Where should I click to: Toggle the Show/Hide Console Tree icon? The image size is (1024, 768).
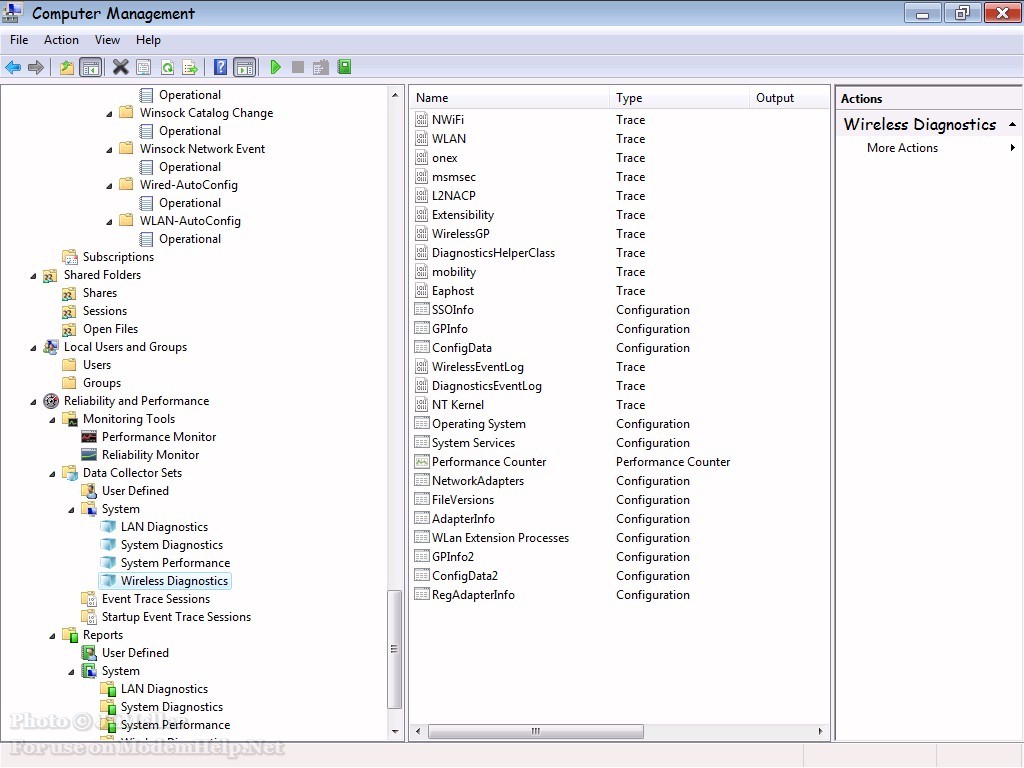[x=91, y=67]
